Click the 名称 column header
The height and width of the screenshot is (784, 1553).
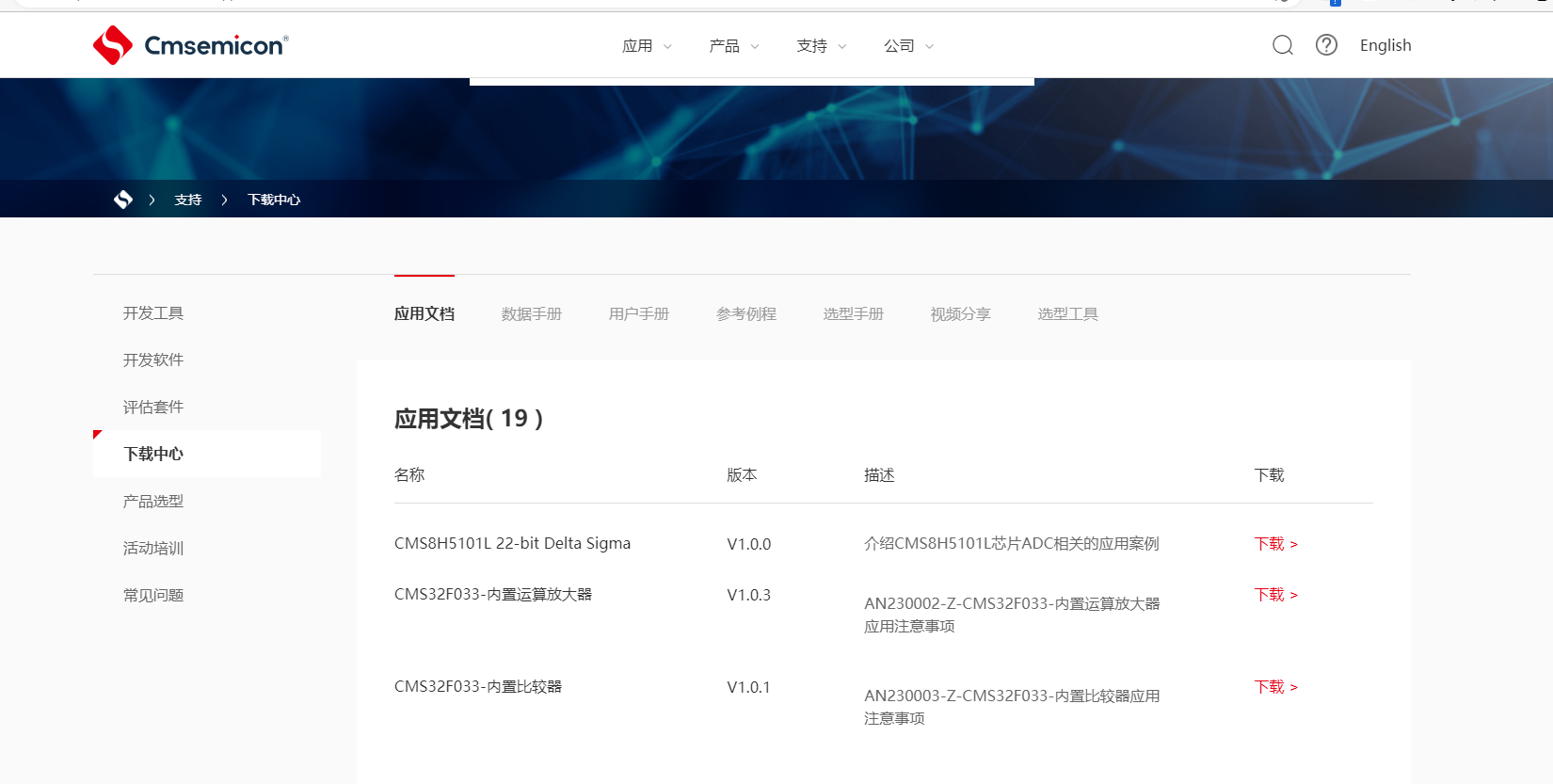point(409,475)
